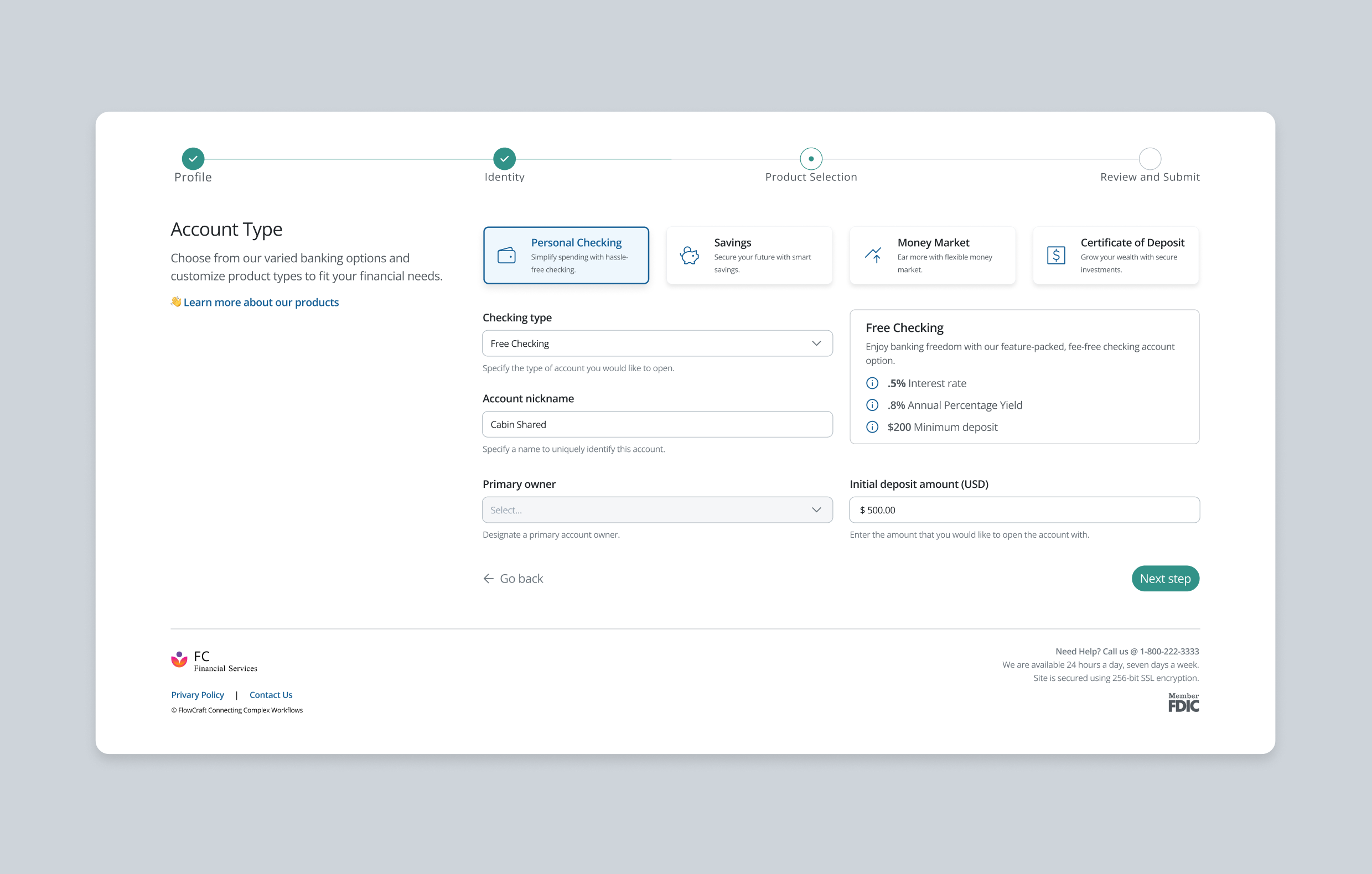Click the info icon next to Interest rate
This screenshot has height=874, width=1372.
(872, 383)
